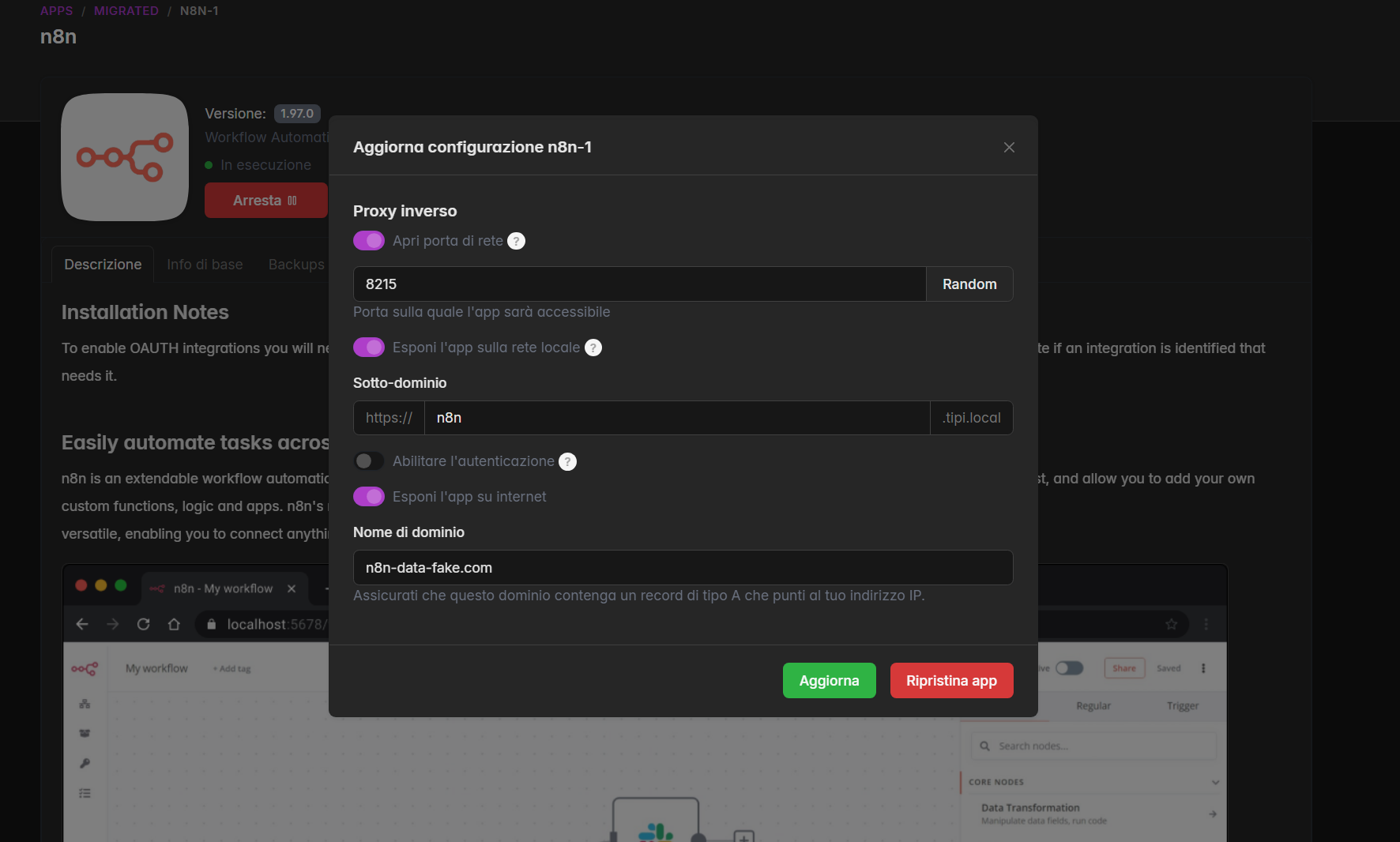Viewport: 1400px width, 842px height.
Task: Stop the app with Arresta button
Action: [266, 201]
